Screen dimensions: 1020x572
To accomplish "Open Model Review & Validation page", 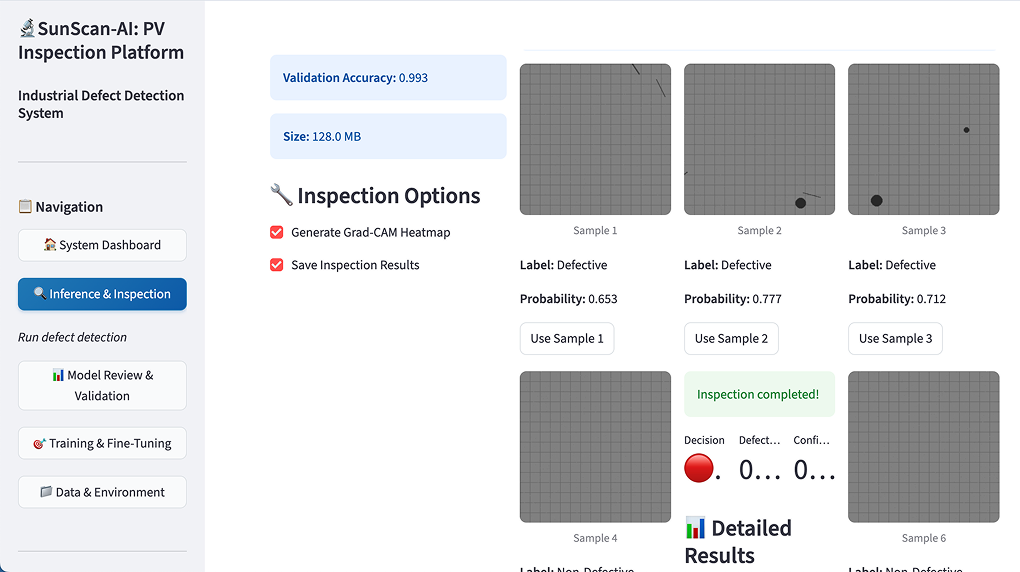I will point(102,385).
